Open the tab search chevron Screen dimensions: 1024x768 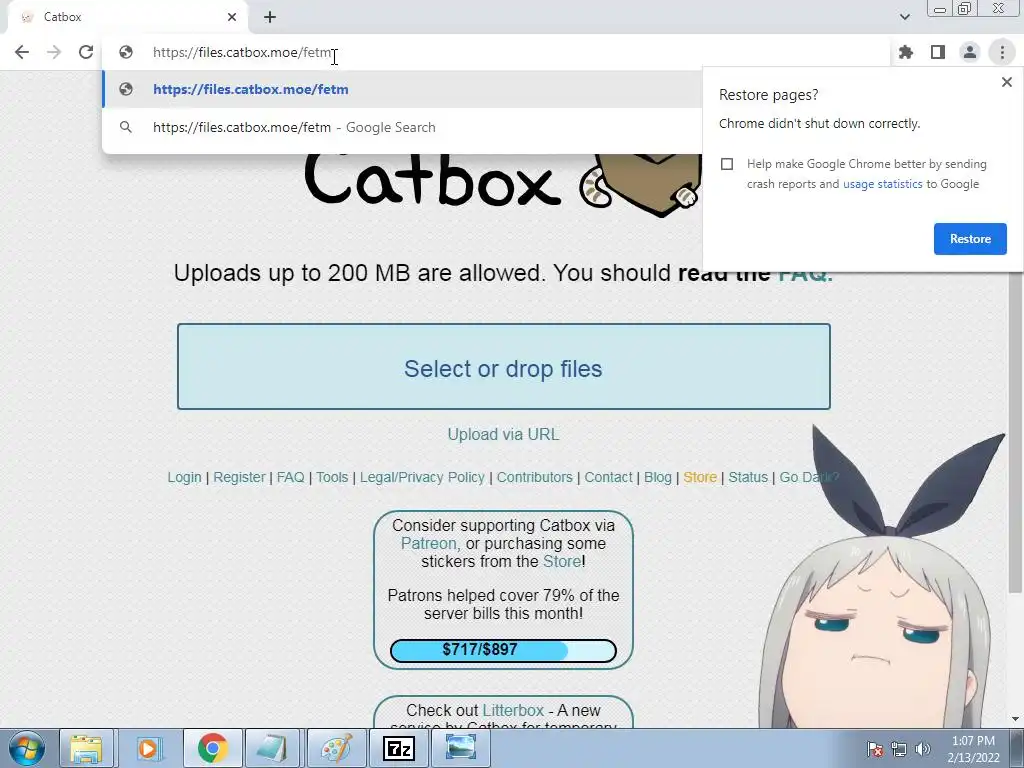click(904, 17)
